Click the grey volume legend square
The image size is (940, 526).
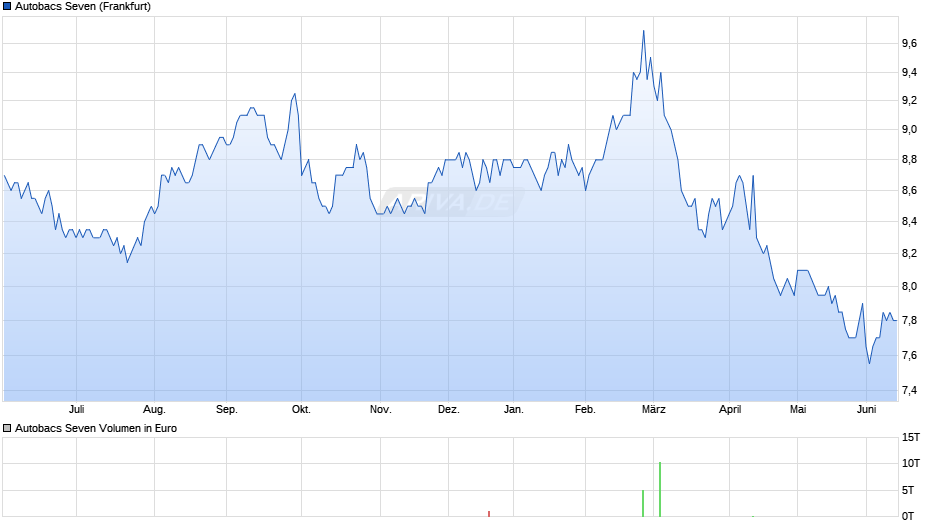[x=7, y=428]
